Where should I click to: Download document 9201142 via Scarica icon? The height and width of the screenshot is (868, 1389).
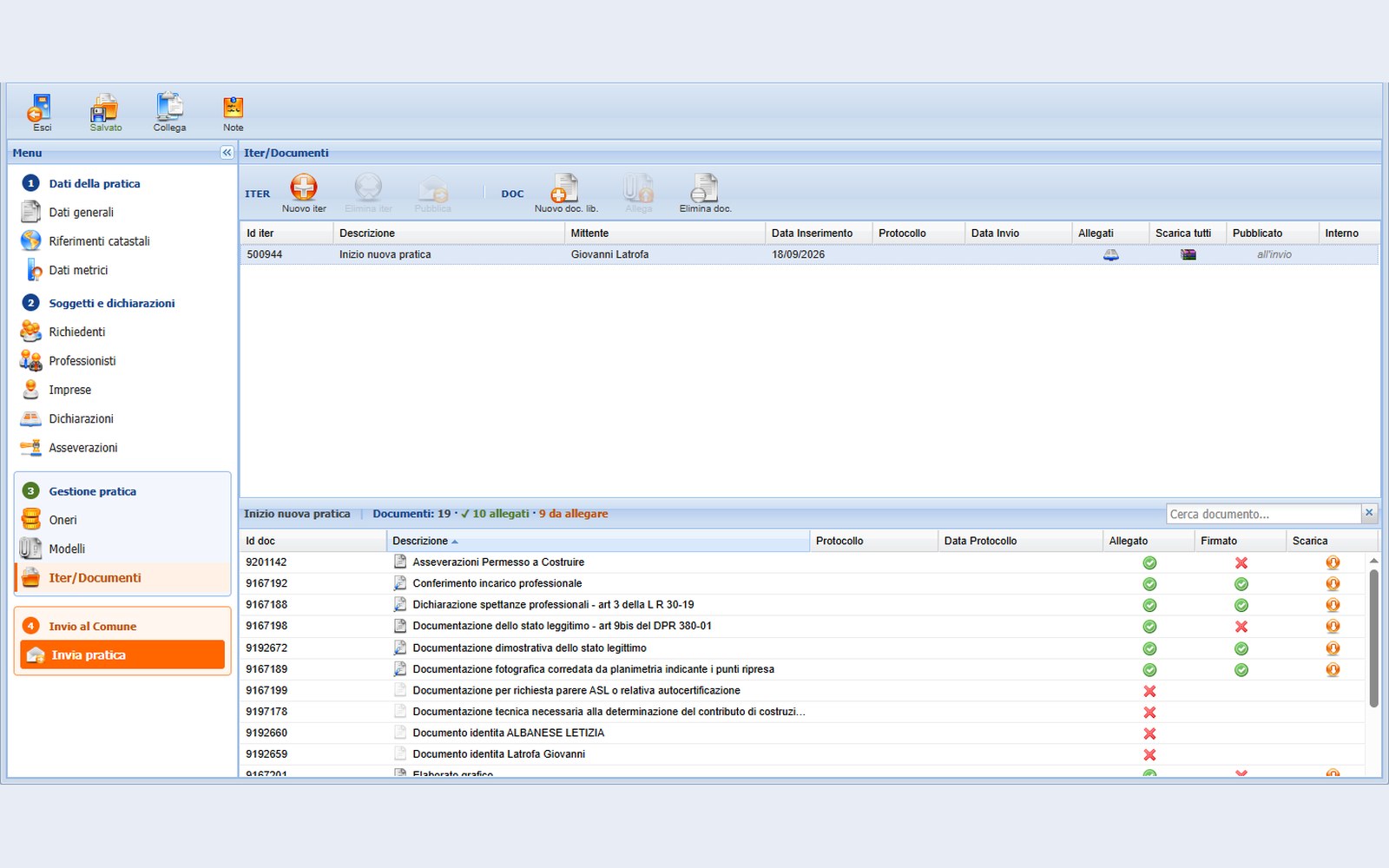tap(1333, 562)
